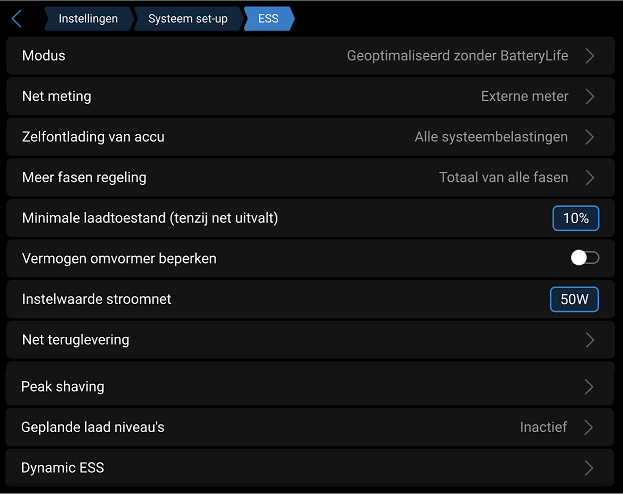Open Geoptimaliseerd zonder BatteryLife mode selection
The width and height of the screenshot is (623, 494).
(x=457, y=56)
